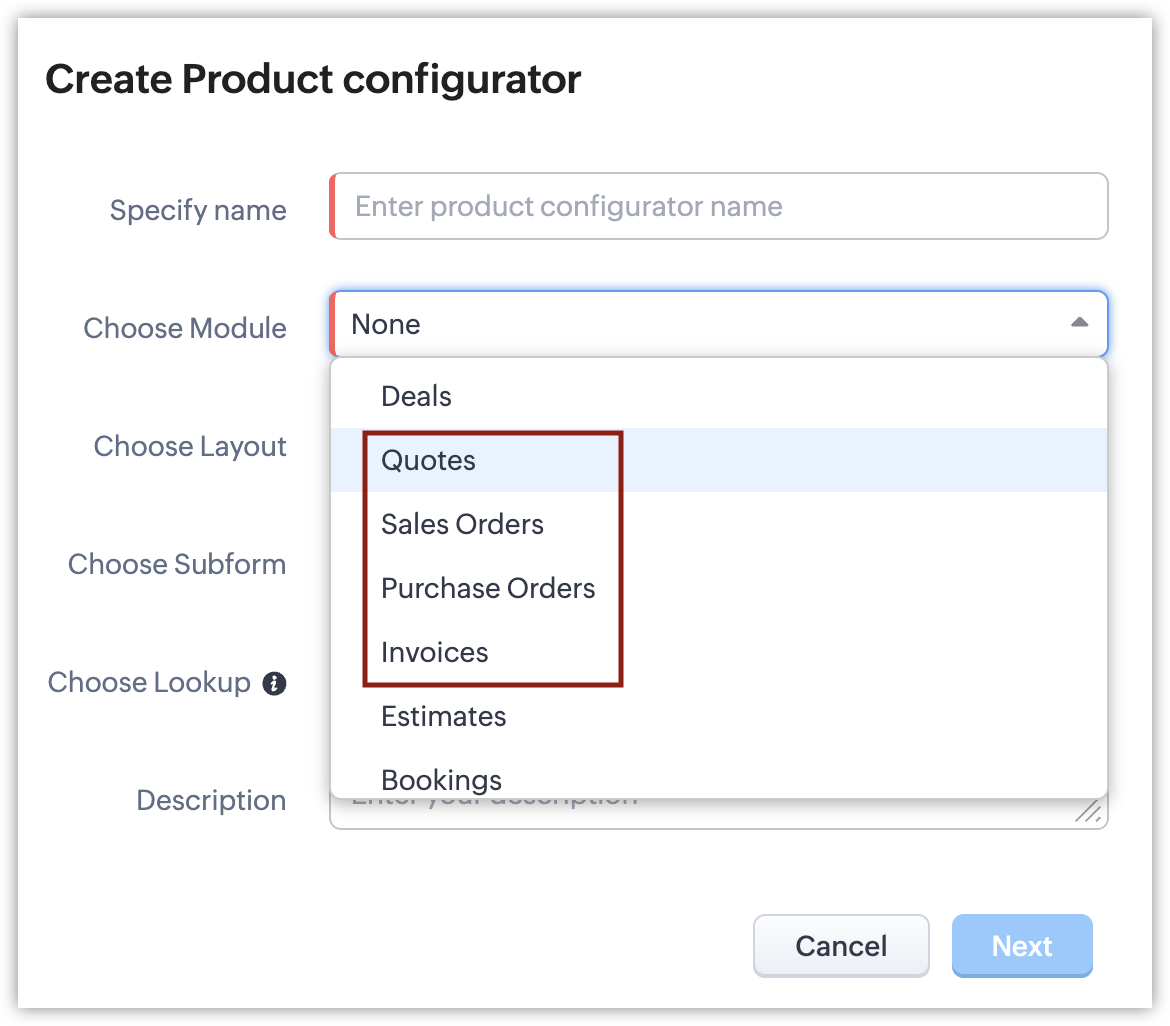
Task: Click the Next button
Action: (1021, 946)
